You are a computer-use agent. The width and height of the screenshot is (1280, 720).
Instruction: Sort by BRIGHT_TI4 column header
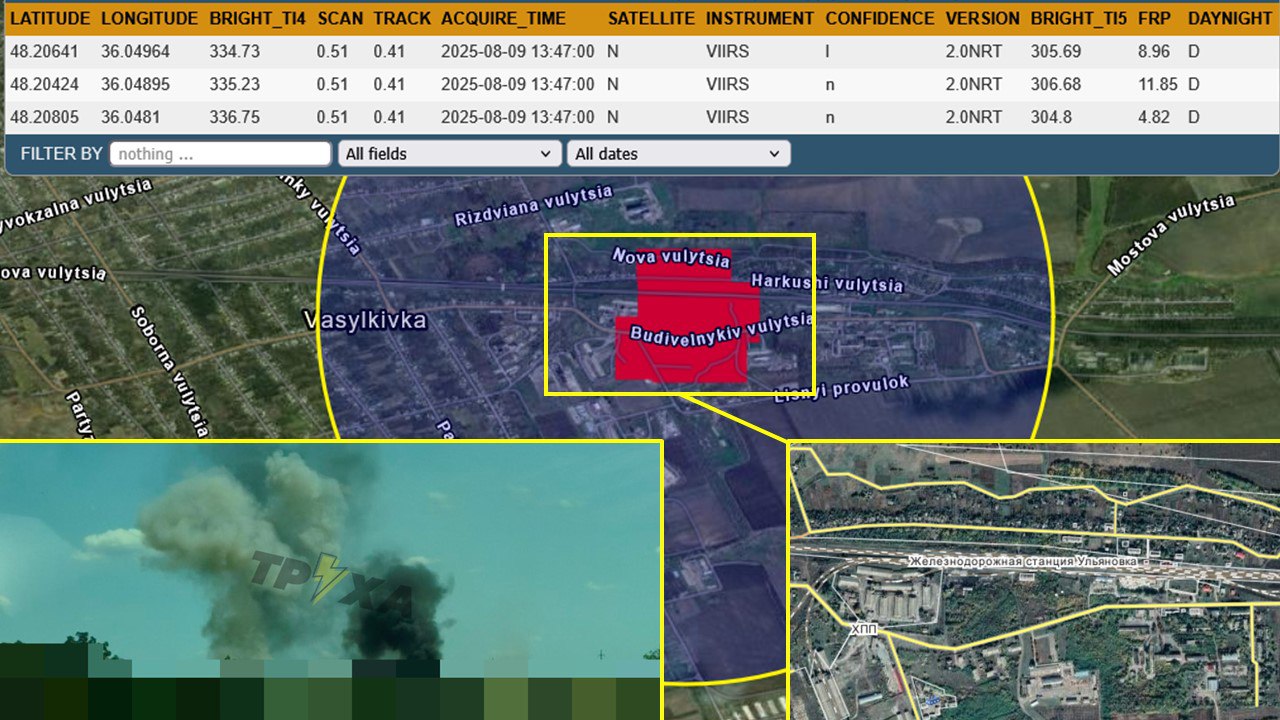257,18
